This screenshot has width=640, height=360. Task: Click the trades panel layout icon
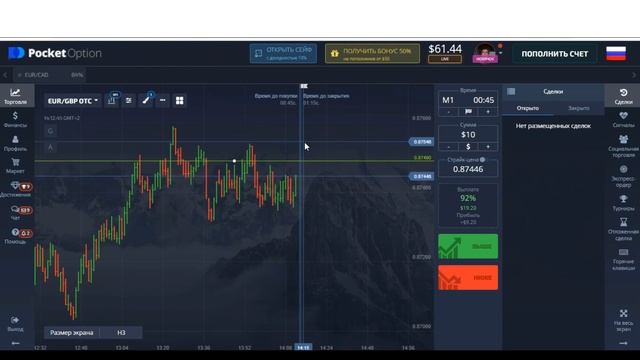[511, 91]
